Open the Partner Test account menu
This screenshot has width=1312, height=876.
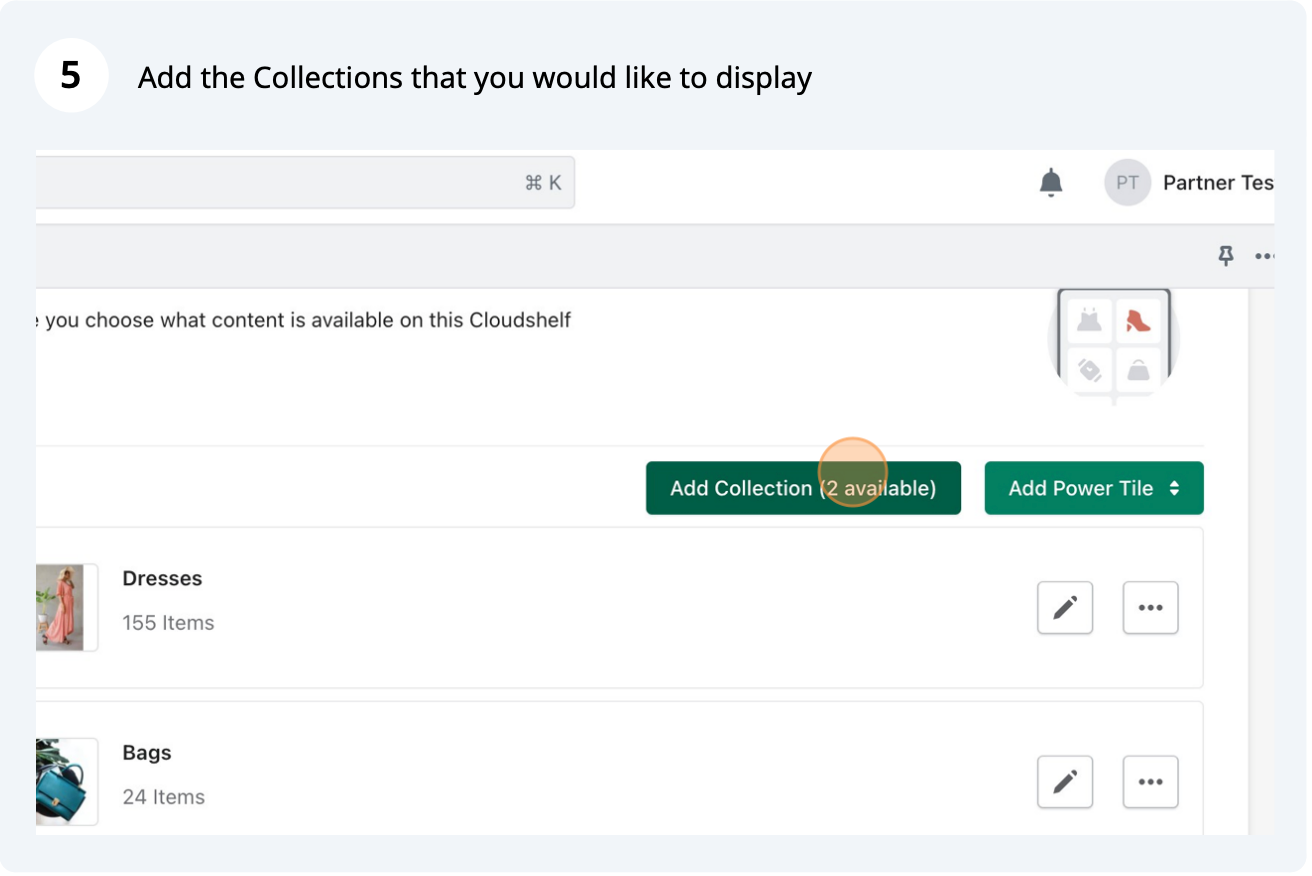pyautogui.click(x=1217, y=183)
